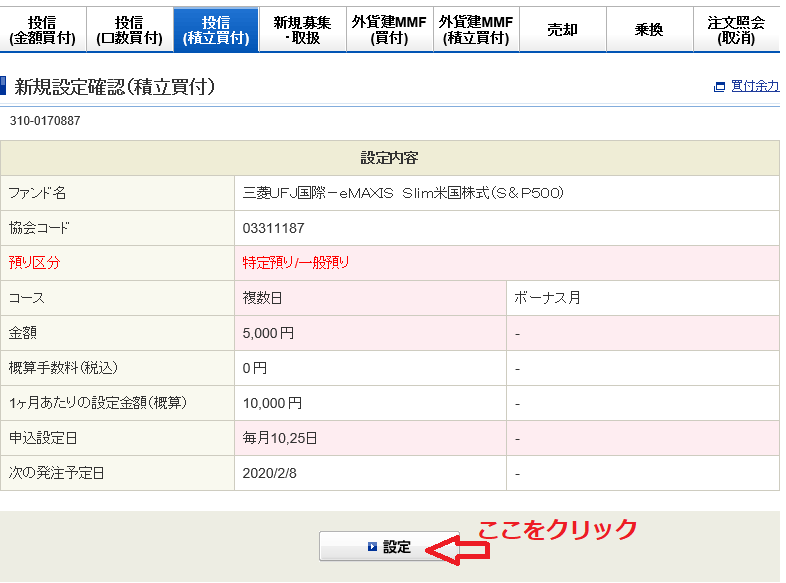Open the 外貨建MMF(積立買付) tab

[x=476, y=30]
